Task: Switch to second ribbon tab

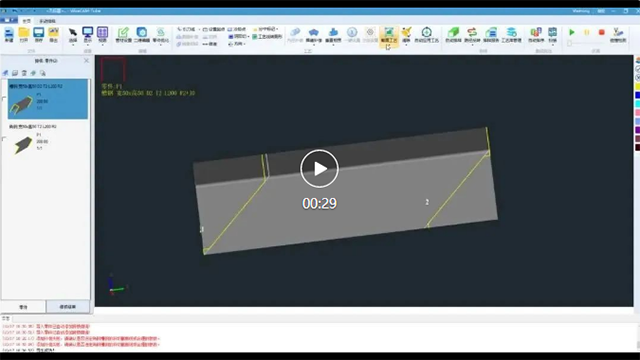Action: pos(47,21)
